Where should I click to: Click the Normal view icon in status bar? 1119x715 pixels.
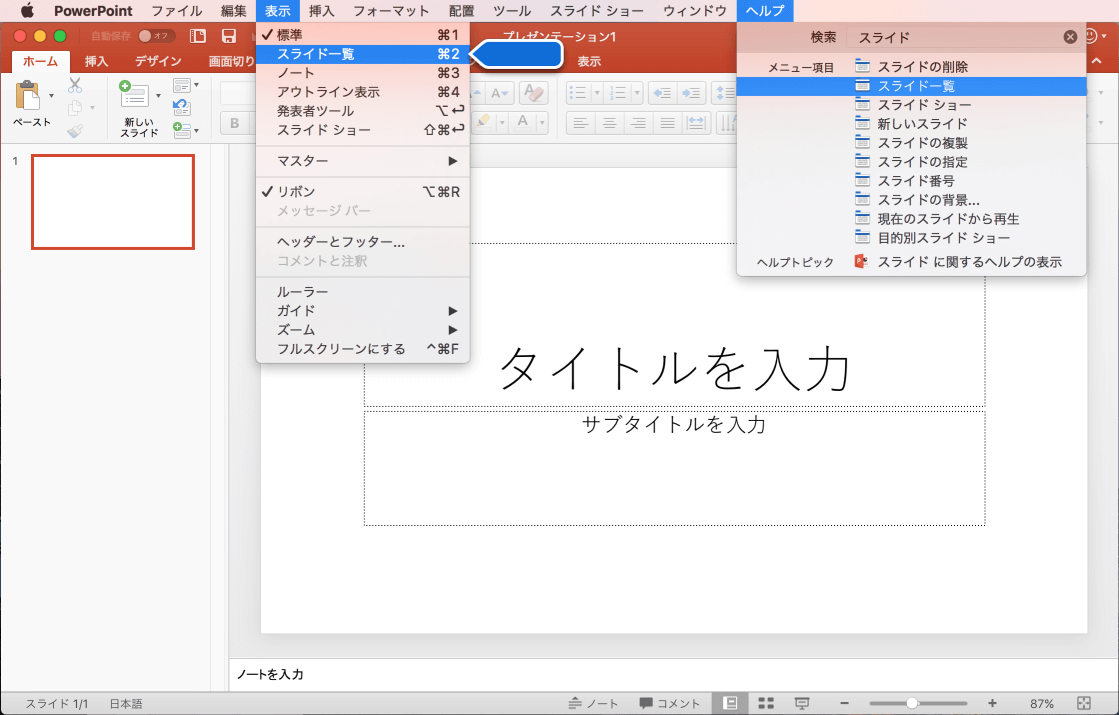pos(730,703)
